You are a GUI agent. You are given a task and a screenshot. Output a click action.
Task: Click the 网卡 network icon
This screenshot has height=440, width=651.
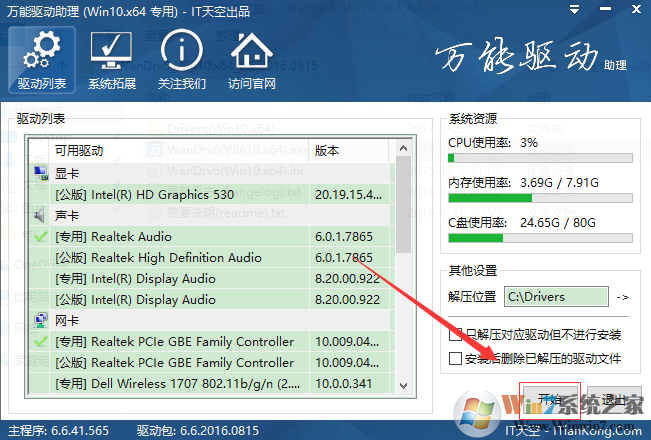[41, 320]
